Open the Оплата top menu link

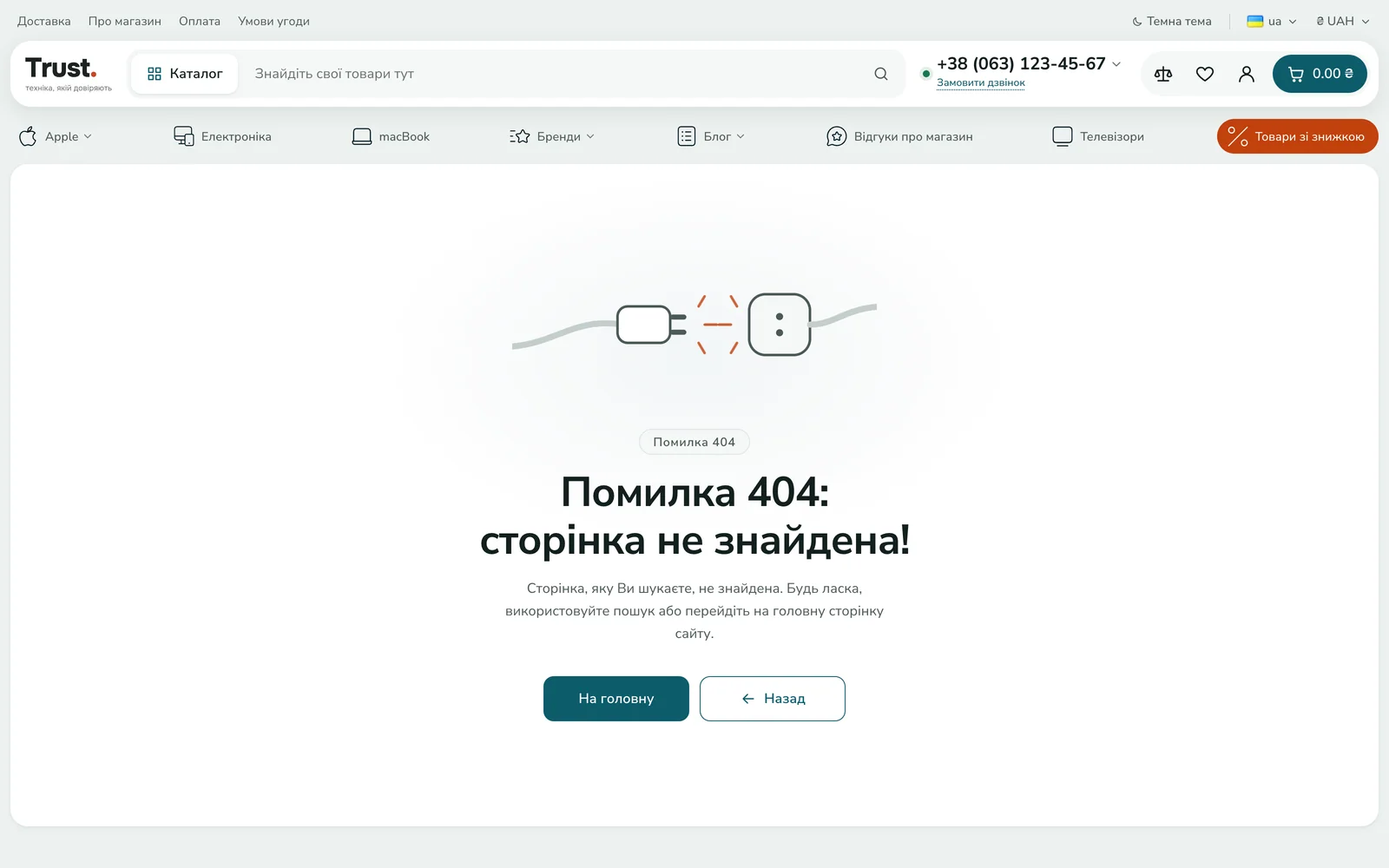click(200, 21)
